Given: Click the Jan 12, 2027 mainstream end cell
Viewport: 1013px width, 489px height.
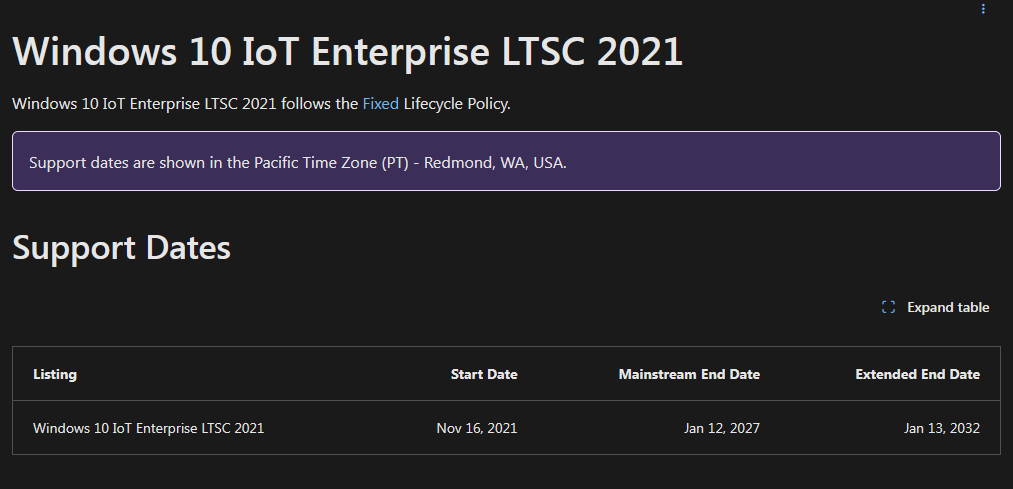Looking at the screenshot, I should (x=722, y=428).
